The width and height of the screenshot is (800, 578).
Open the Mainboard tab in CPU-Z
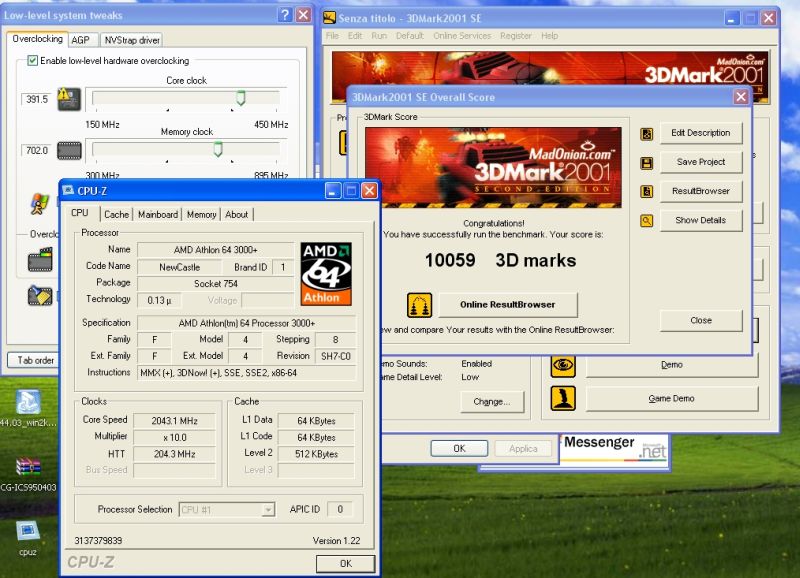(158, 215)
